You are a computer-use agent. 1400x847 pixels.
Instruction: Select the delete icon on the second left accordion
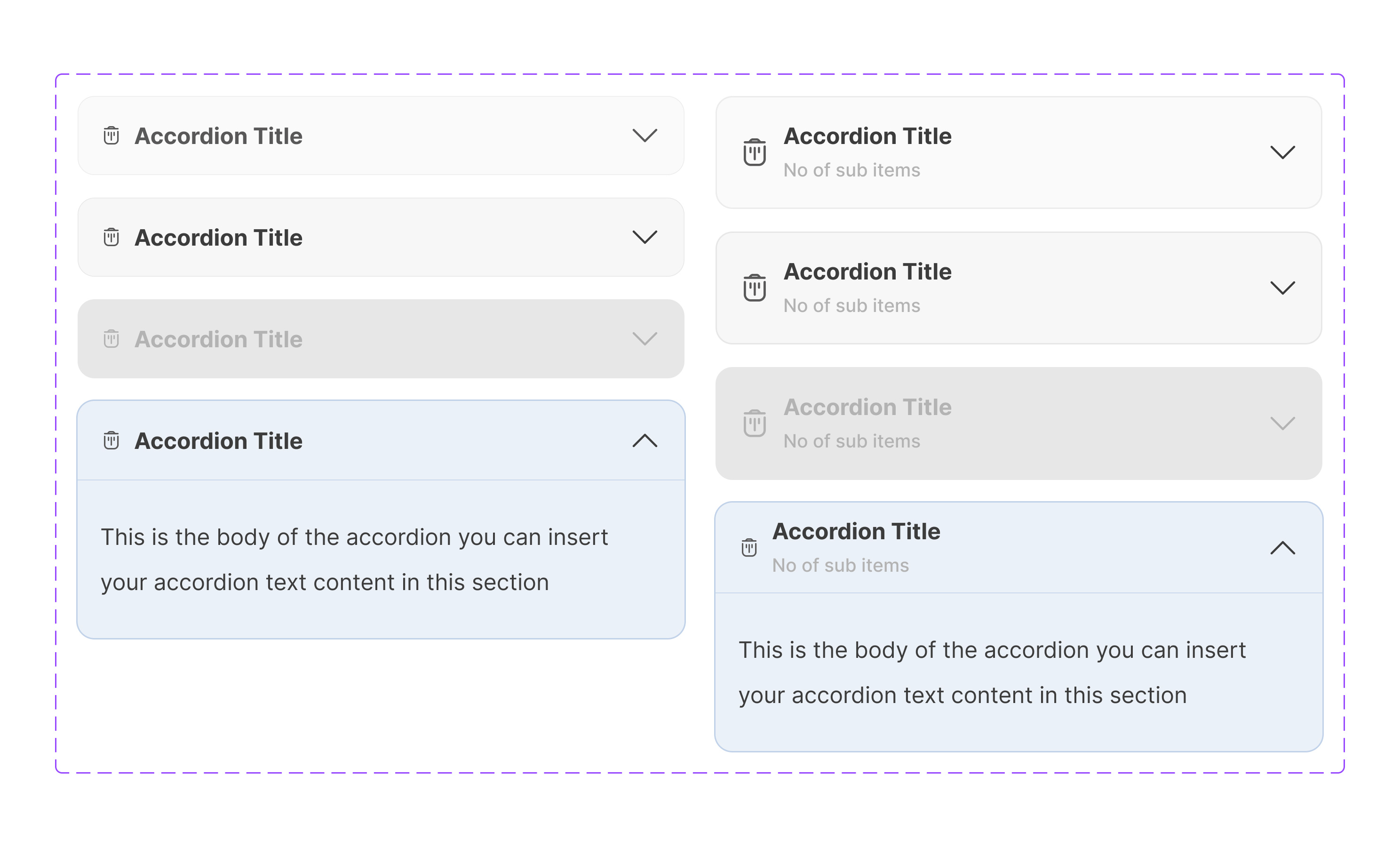tap(111, 238)
